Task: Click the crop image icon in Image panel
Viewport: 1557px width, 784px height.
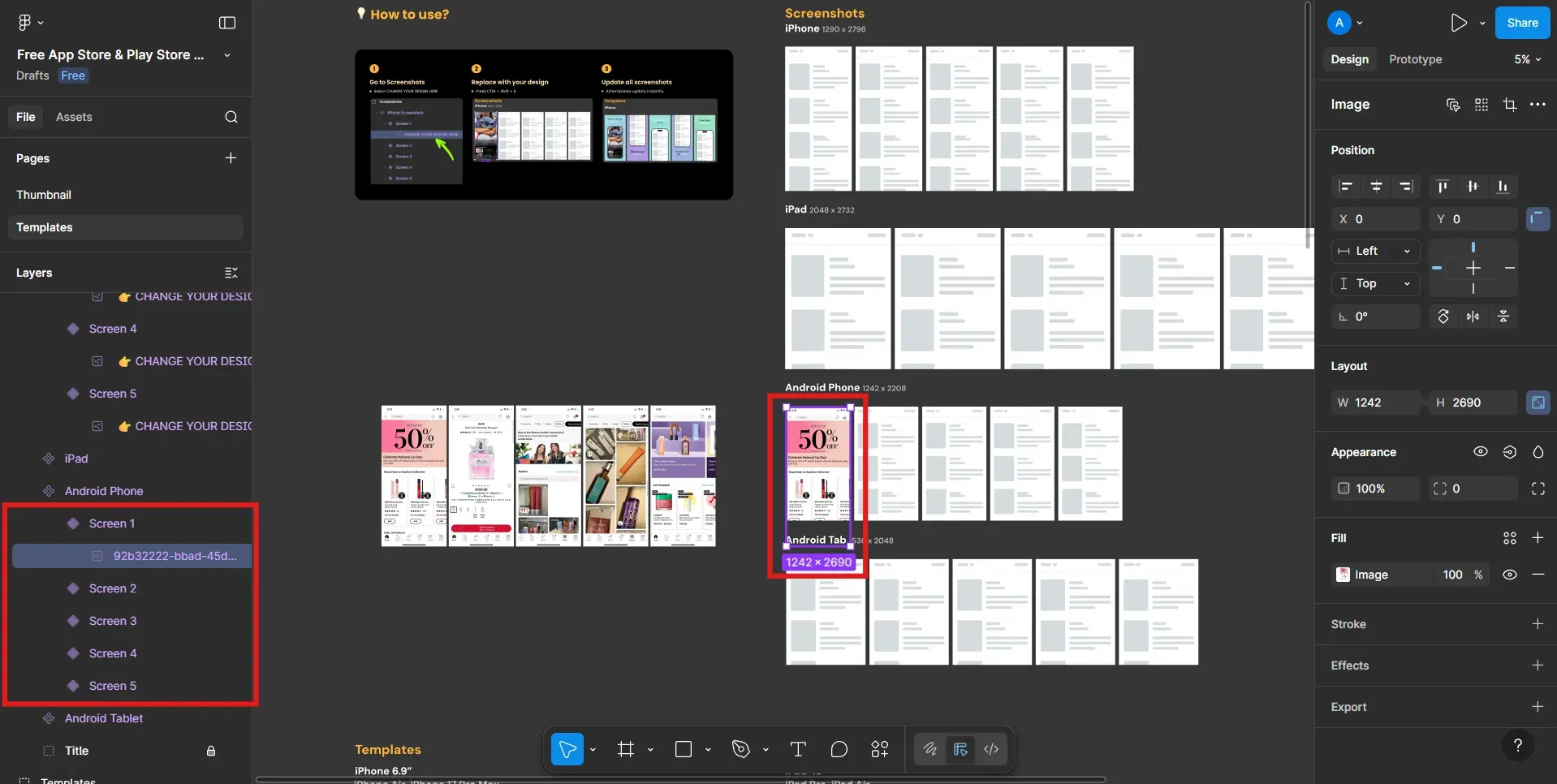Action: click(x=1510, y=104)
